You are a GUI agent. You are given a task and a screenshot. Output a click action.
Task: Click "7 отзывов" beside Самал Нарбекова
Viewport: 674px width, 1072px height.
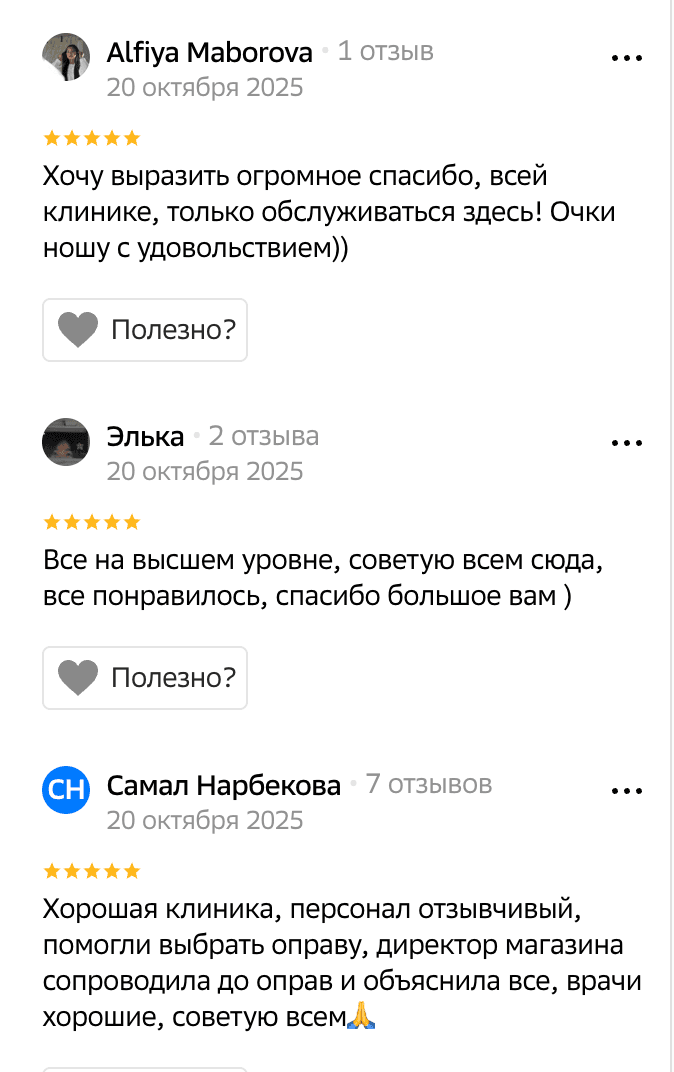(x=428, y=785)
